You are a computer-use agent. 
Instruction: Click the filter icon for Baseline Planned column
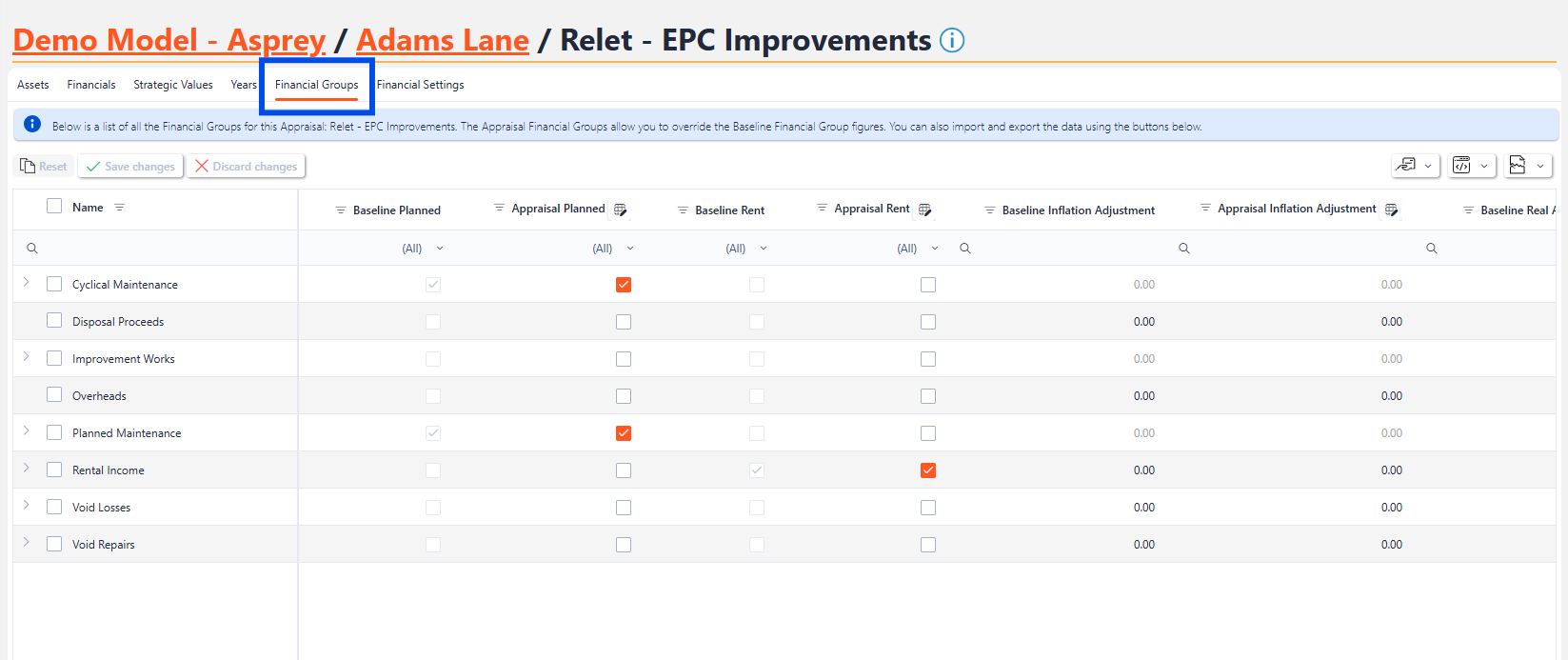[341, 210]
